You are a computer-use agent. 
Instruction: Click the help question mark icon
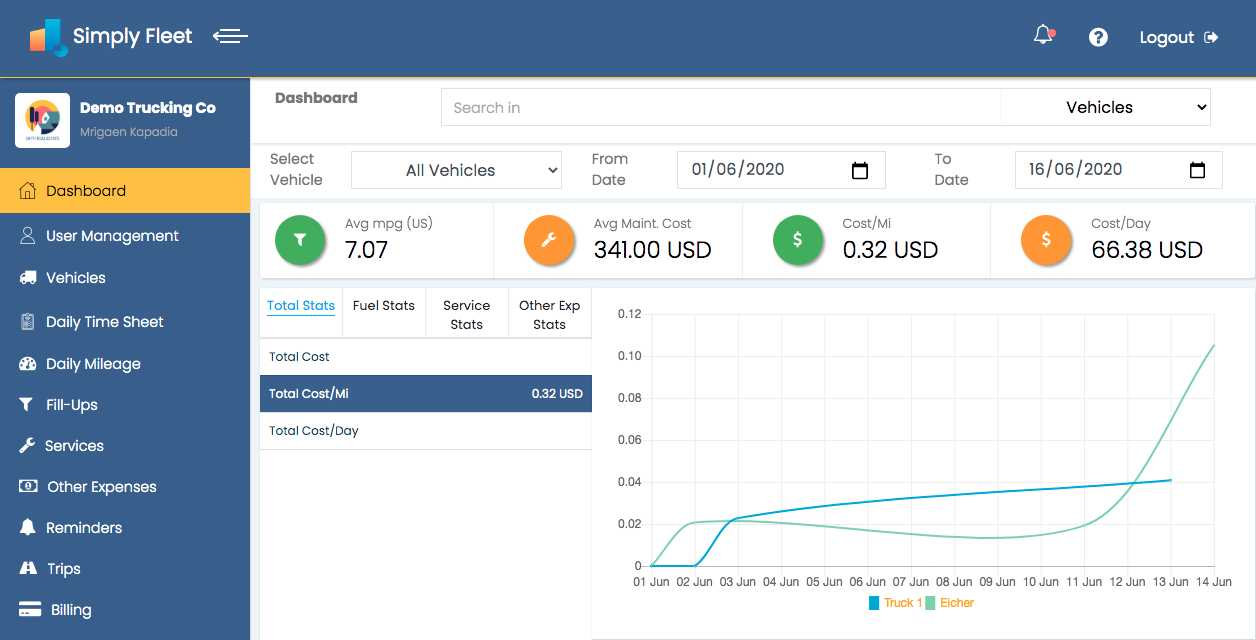click(x=1098, y=37)
